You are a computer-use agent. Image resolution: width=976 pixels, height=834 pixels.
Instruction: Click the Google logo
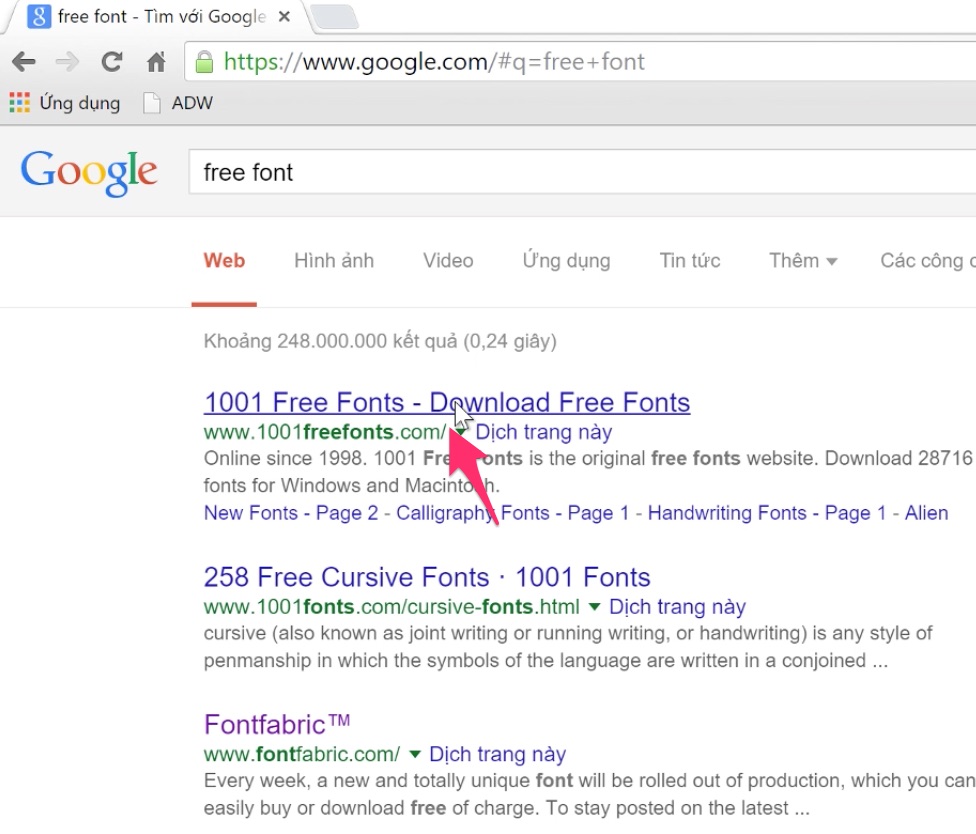(x=89, y=172)
